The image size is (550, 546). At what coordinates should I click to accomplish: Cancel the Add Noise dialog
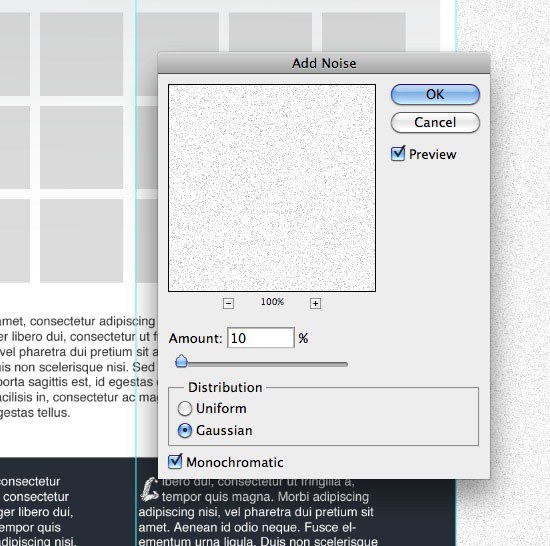(435, 122)
